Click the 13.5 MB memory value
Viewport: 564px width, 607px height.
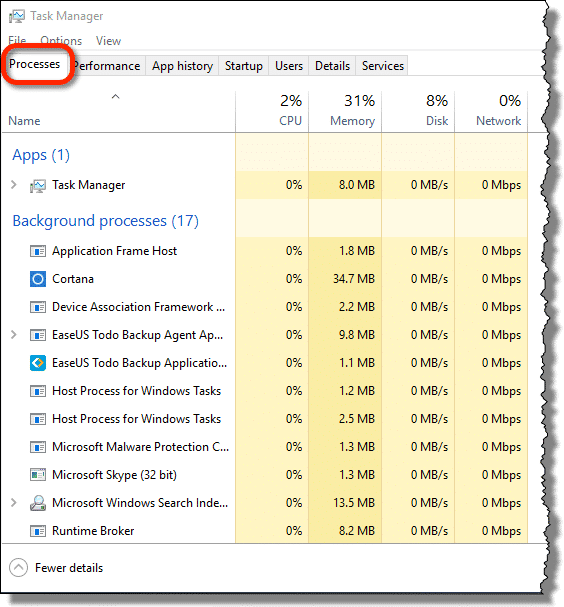[x=354, y=503]
